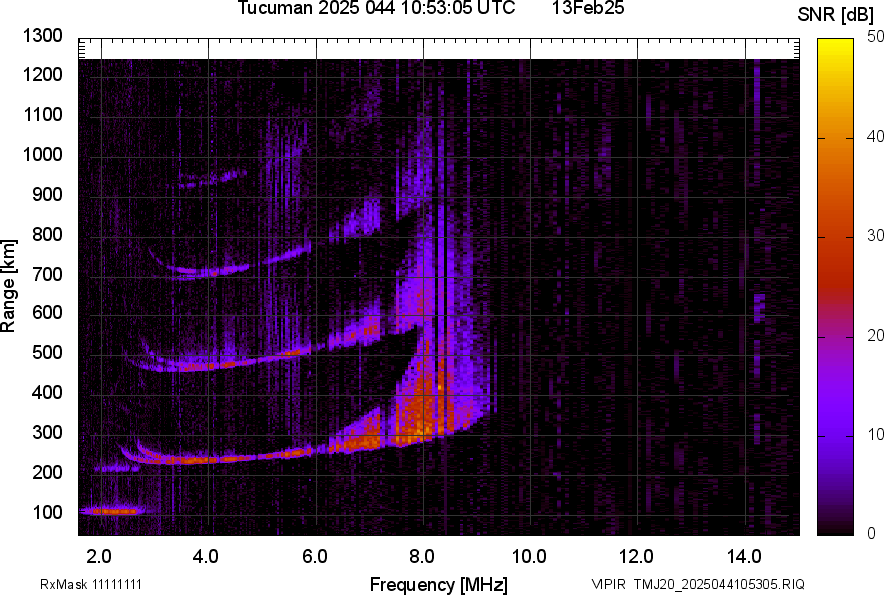Click the VIPIR label in footer
This screenshot has height=595, width=884.
tap(607, 584)
